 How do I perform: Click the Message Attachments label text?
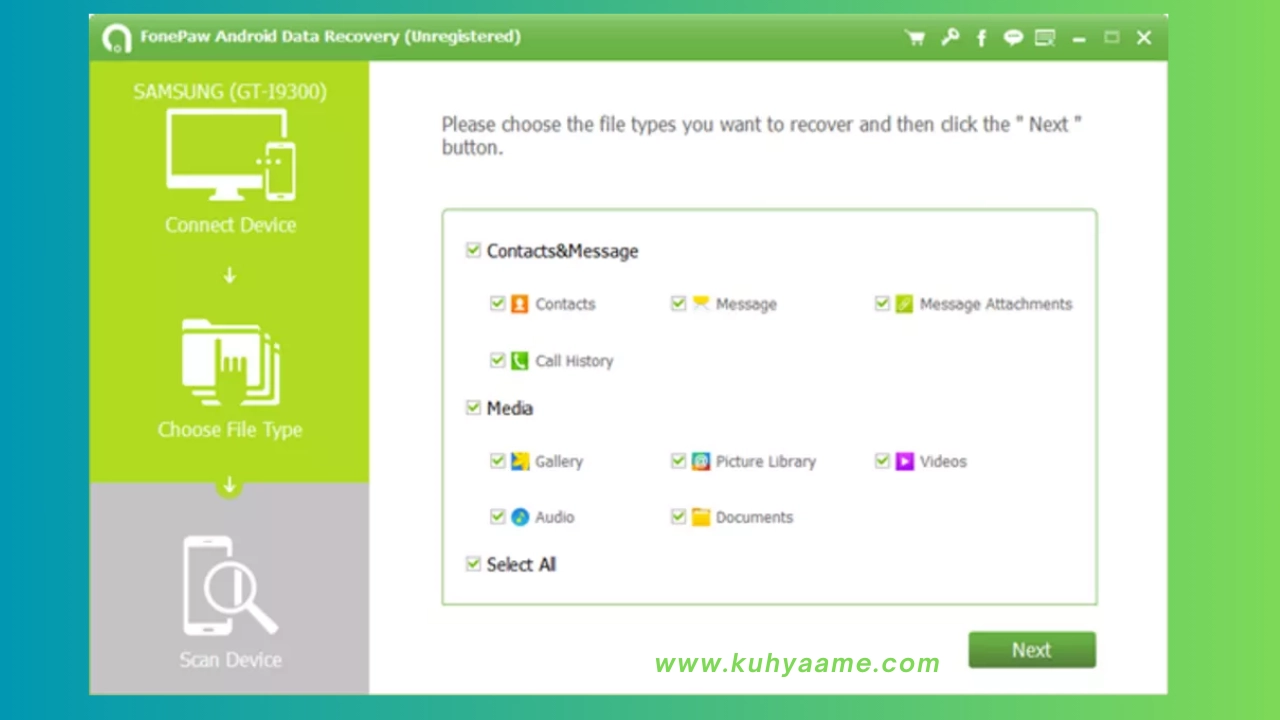coord(996,304)
